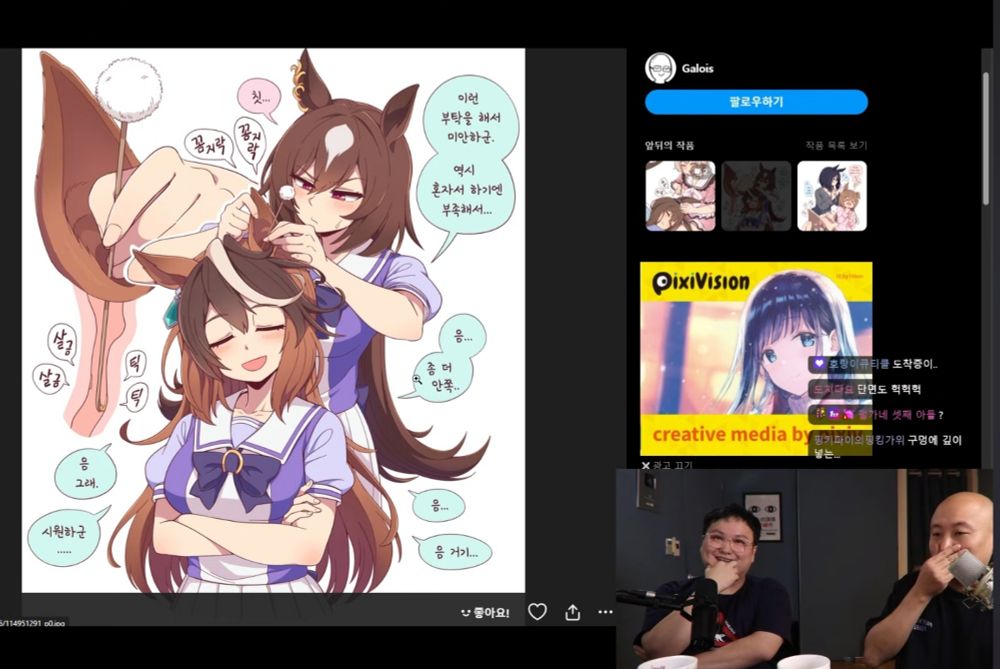Click chat message ending 셋째 아들 ?

point(878,415)
